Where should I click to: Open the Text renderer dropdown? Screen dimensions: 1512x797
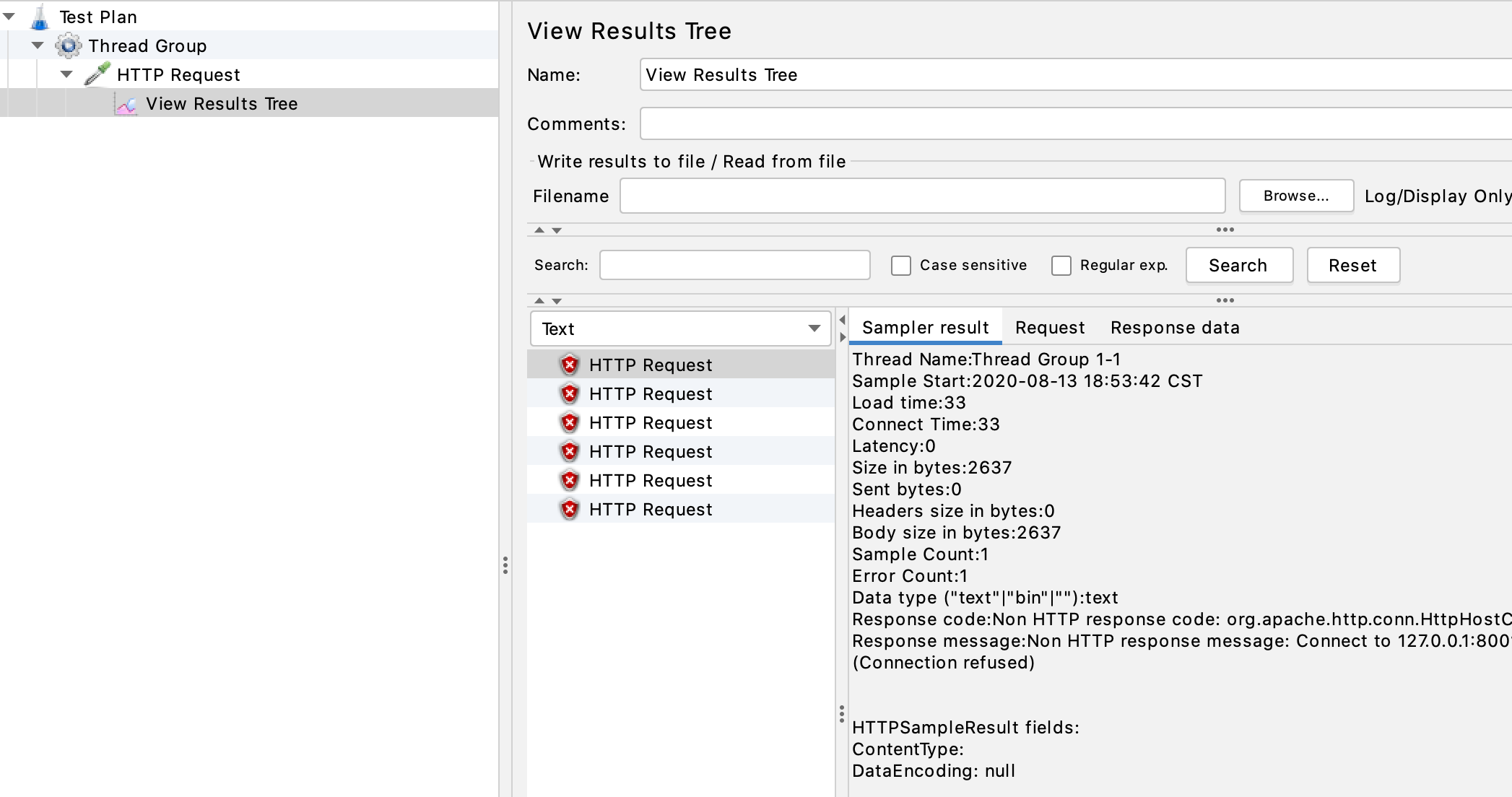[680, 328]
